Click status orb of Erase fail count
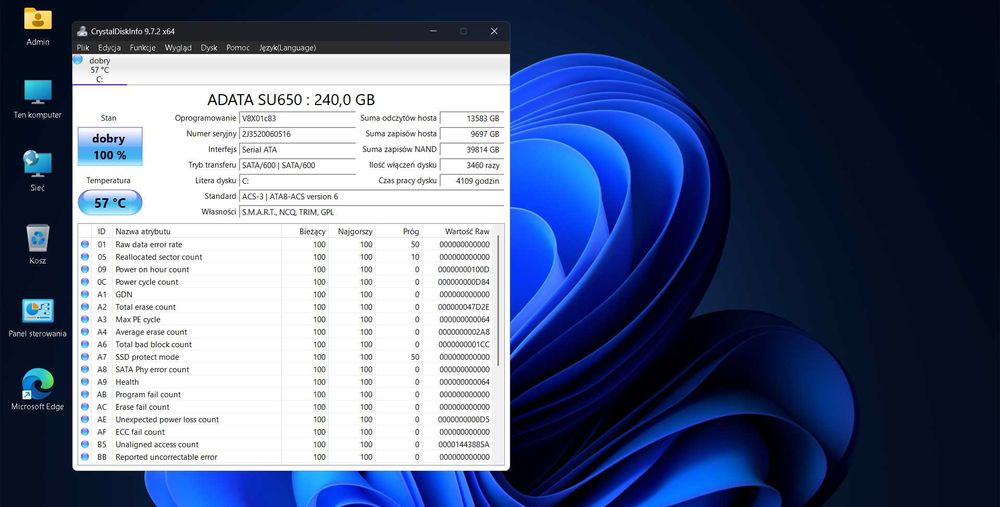 click(x=85, y=407)
